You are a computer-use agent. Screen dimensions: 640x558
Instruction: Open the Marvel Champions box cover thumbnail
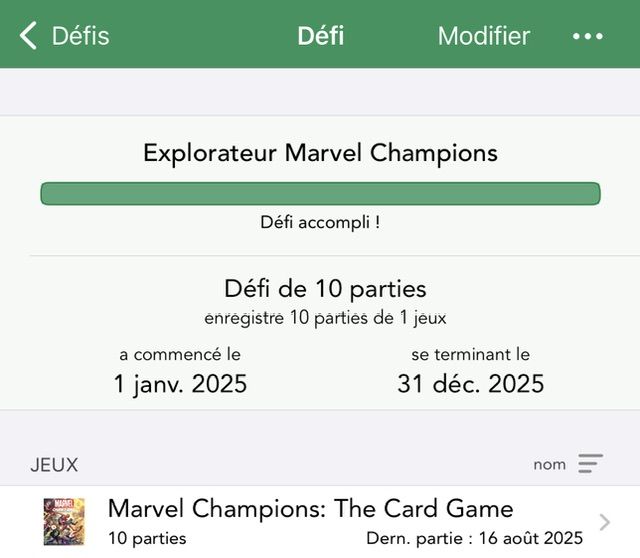click(64, 521)
